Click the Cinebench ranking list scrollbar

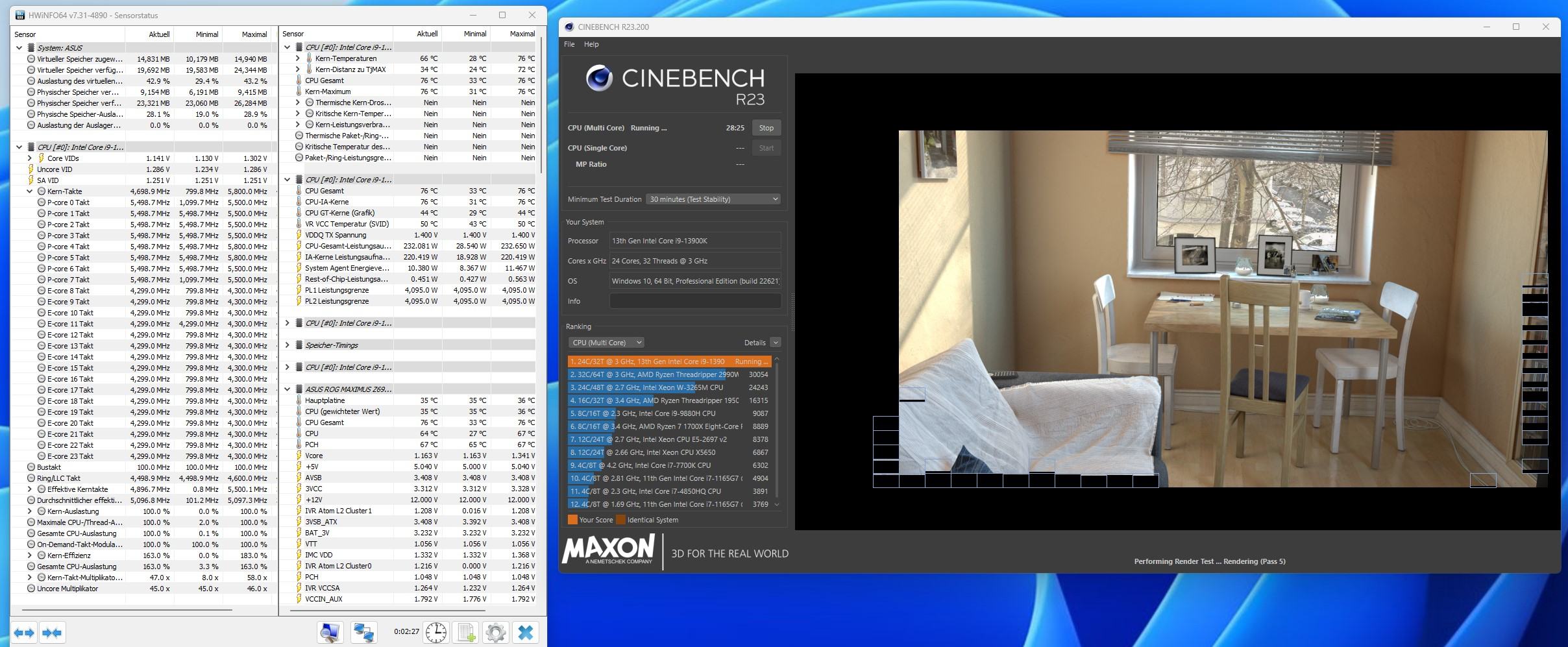[777, 432]
